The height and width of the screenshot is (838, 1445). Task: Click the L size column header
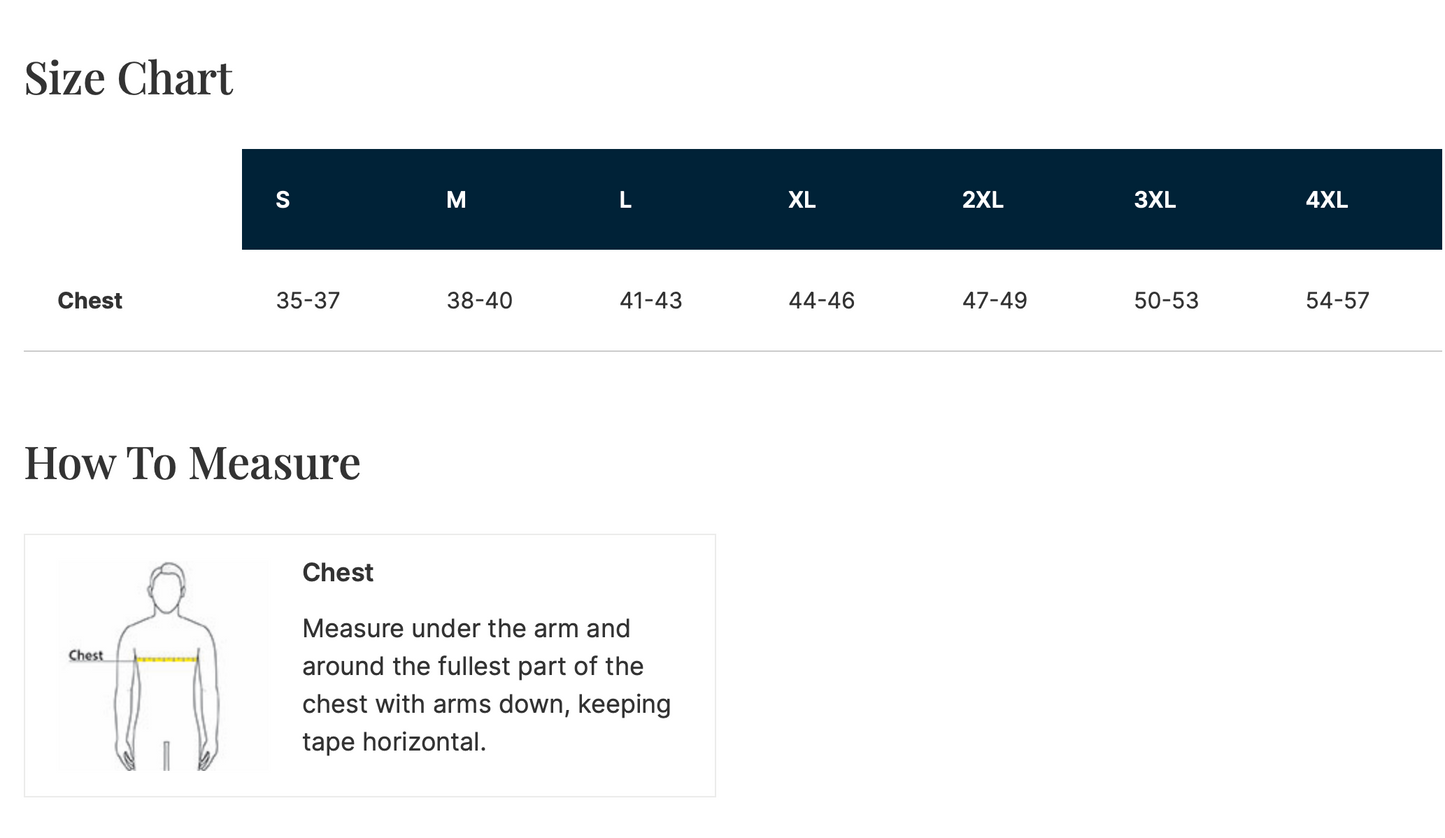(625, 200)
